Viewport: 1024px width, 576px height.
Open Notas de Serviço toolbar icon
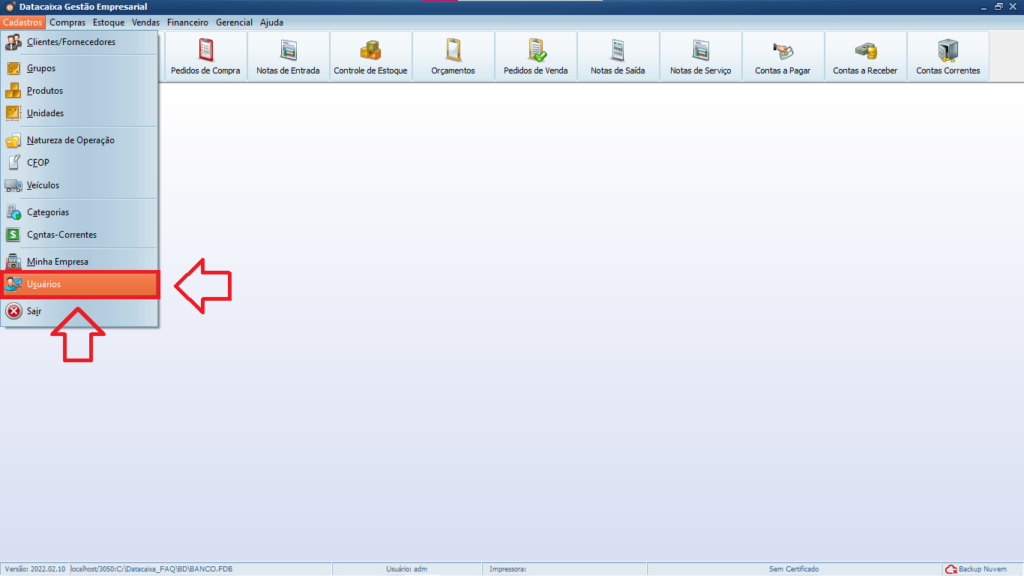pyautogui.click(x=701, y=50)
